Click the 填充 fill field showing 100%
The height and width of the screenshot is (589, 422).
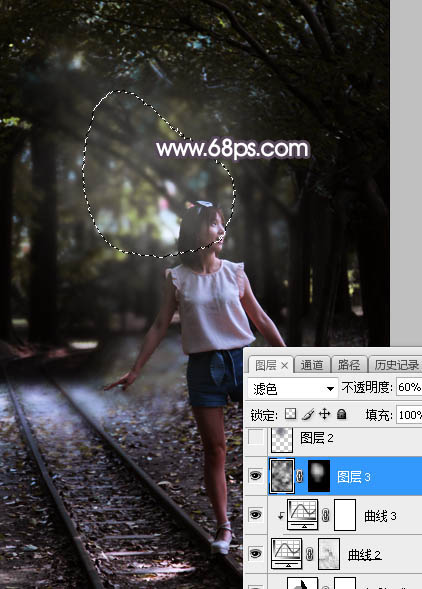point(409,415)
